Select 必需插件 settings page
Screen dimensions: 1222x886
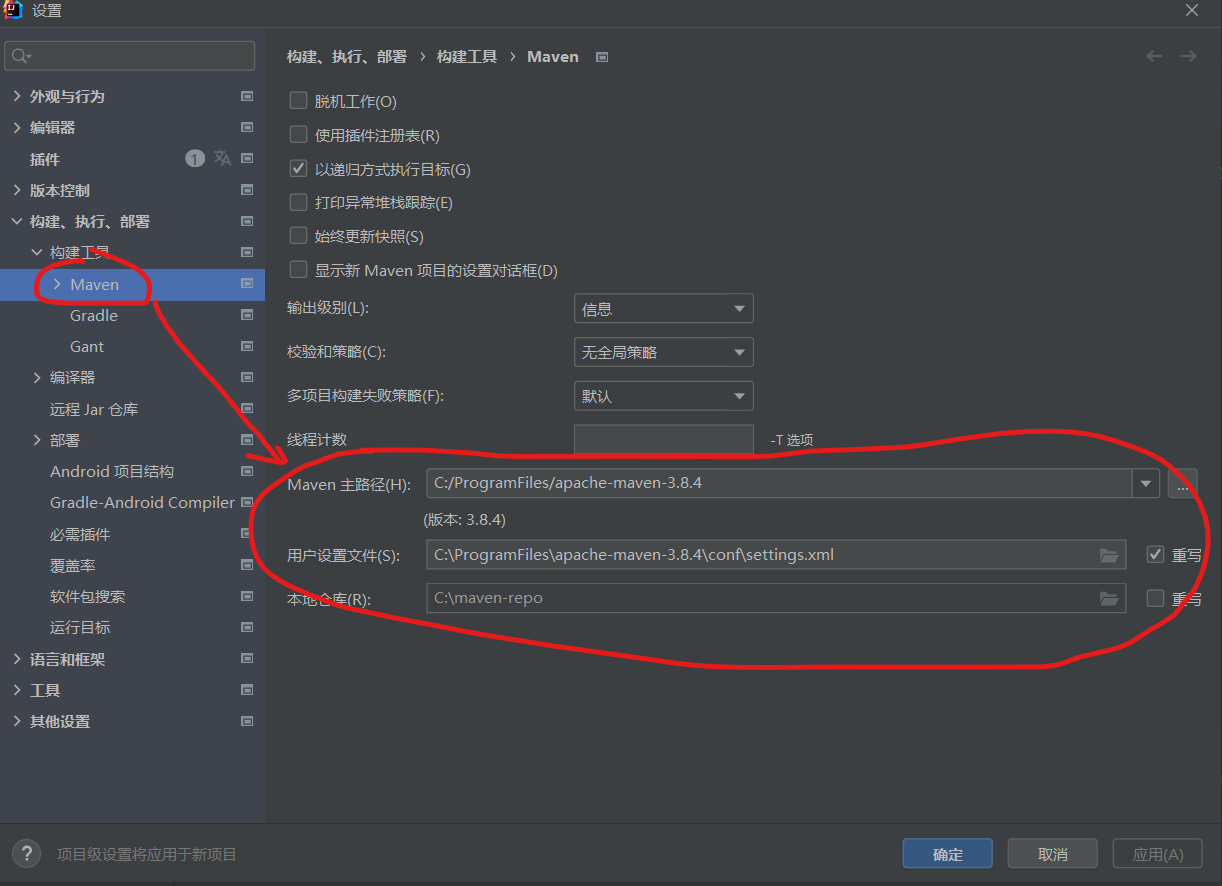80,534
